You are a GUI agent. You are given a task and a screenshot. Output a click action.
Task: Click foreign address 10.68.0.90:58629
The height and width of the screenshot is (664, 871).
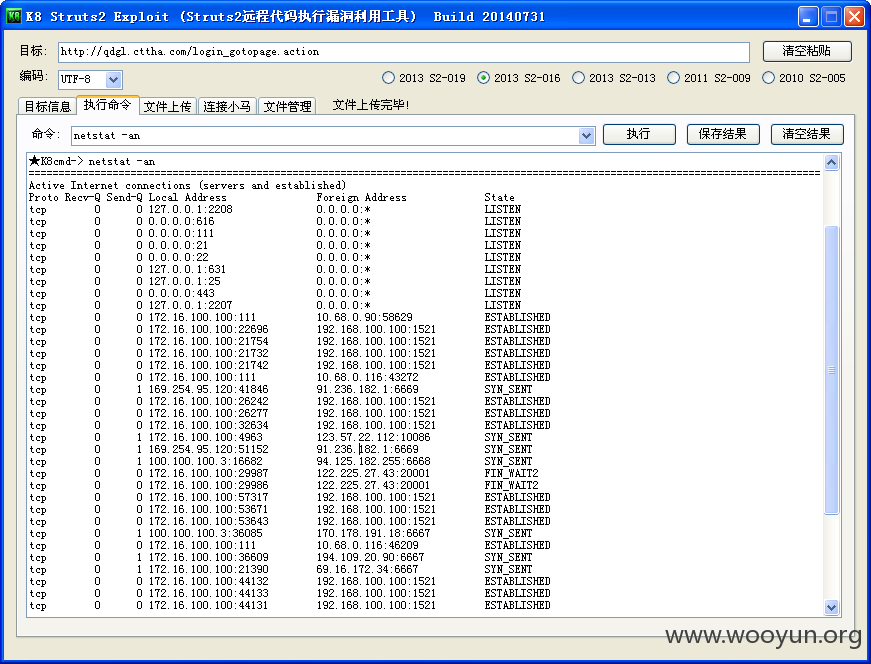pos(364,317)
